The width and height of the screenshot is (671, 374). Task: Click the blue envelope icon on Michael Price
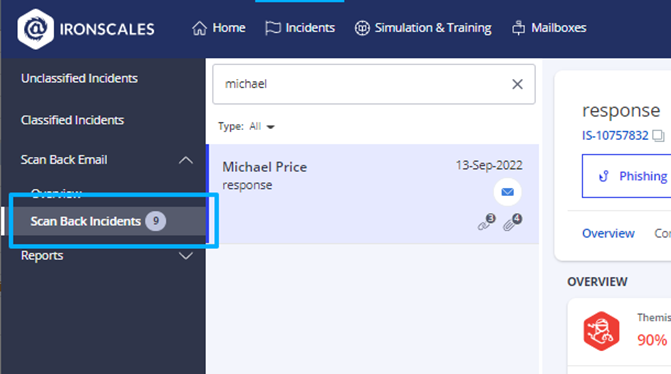pyautogui.click(x=508, y=192)
